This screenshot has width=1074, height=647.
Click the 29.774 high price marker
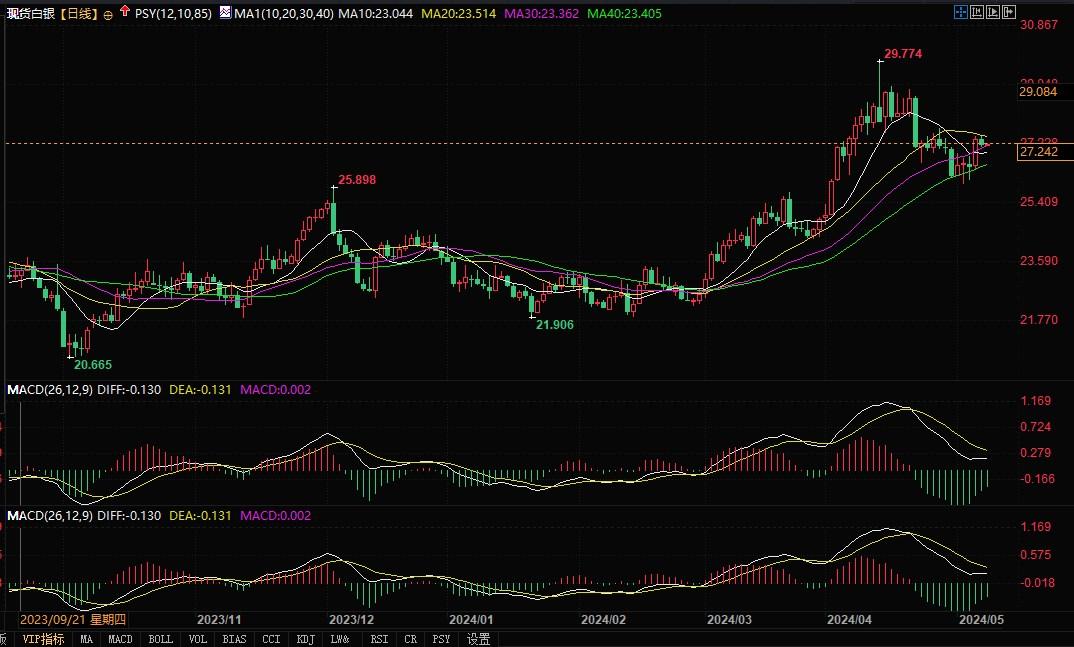click(903, 53)
